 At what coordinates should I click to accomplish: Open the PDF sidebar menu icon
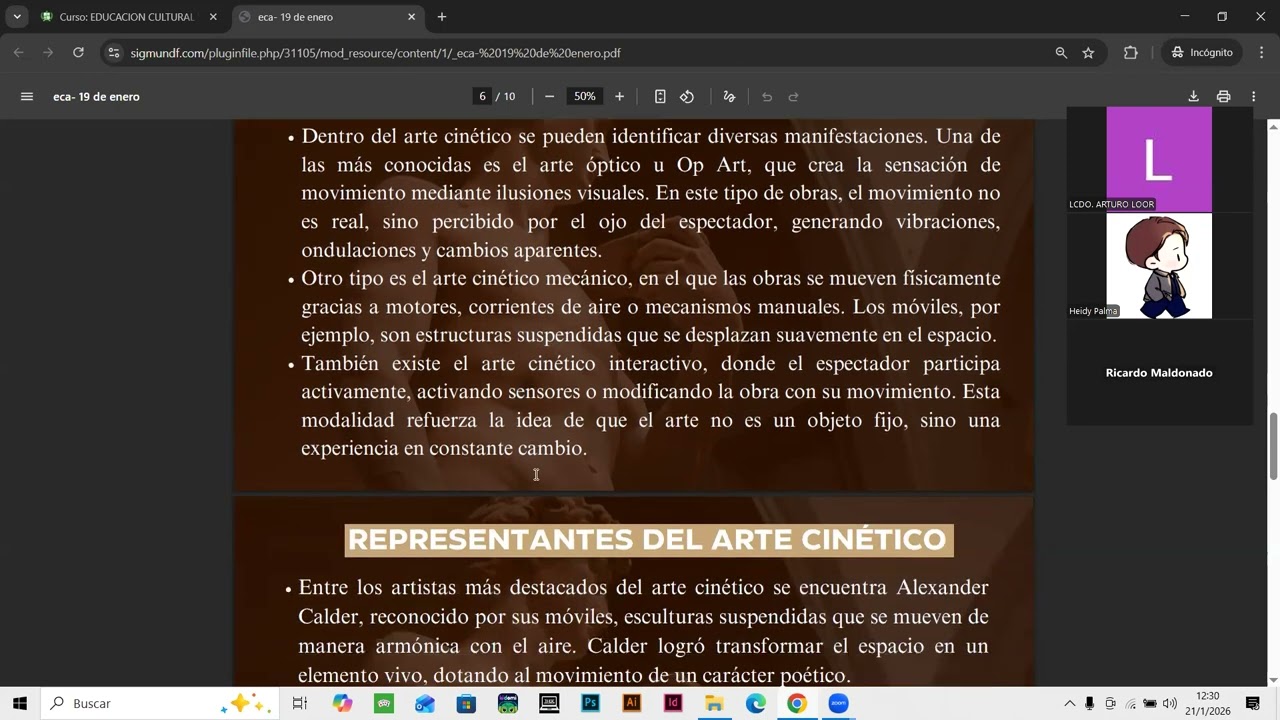[27, 97]
